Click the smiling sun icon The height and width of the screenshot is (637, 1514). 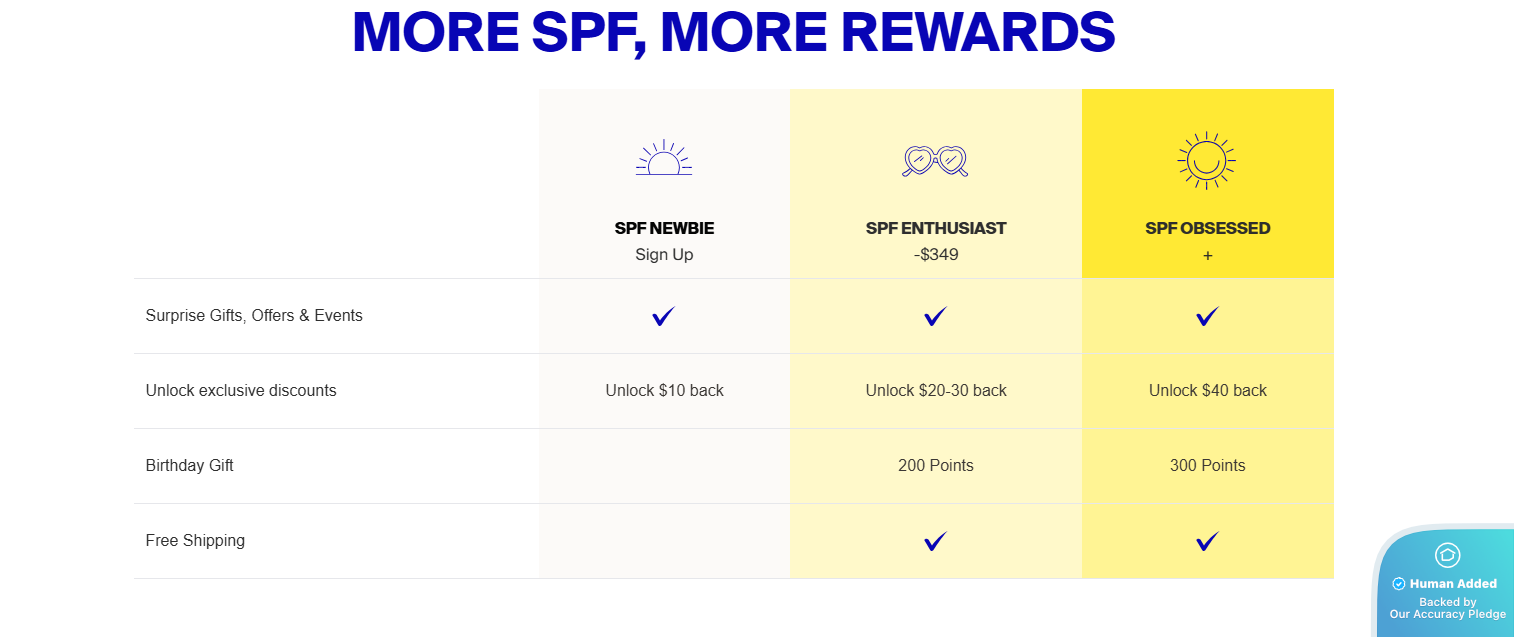(1207, 160)
